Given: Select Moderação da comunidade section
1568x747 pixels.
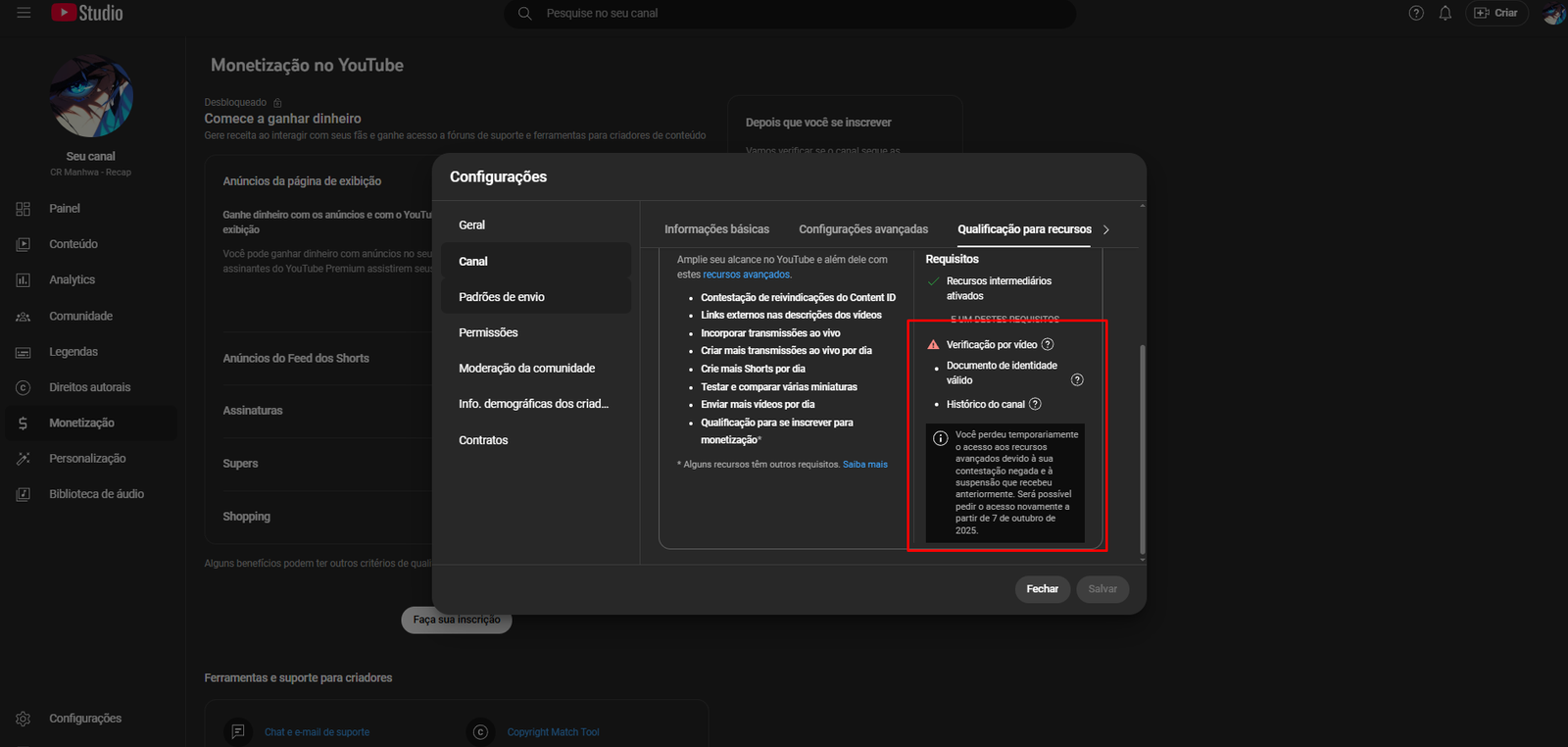Looking at the screenshot, I should pos(536,369).
